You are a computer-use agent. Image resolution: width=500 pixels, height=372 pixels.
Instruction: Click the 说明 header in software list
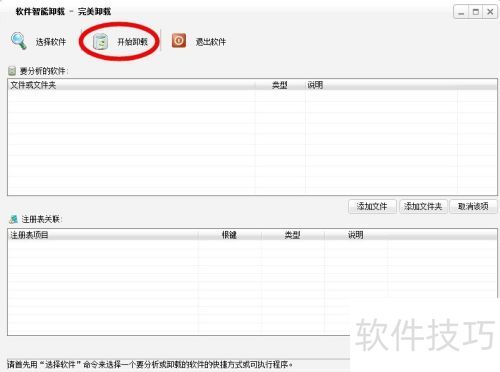pos(381,85)
